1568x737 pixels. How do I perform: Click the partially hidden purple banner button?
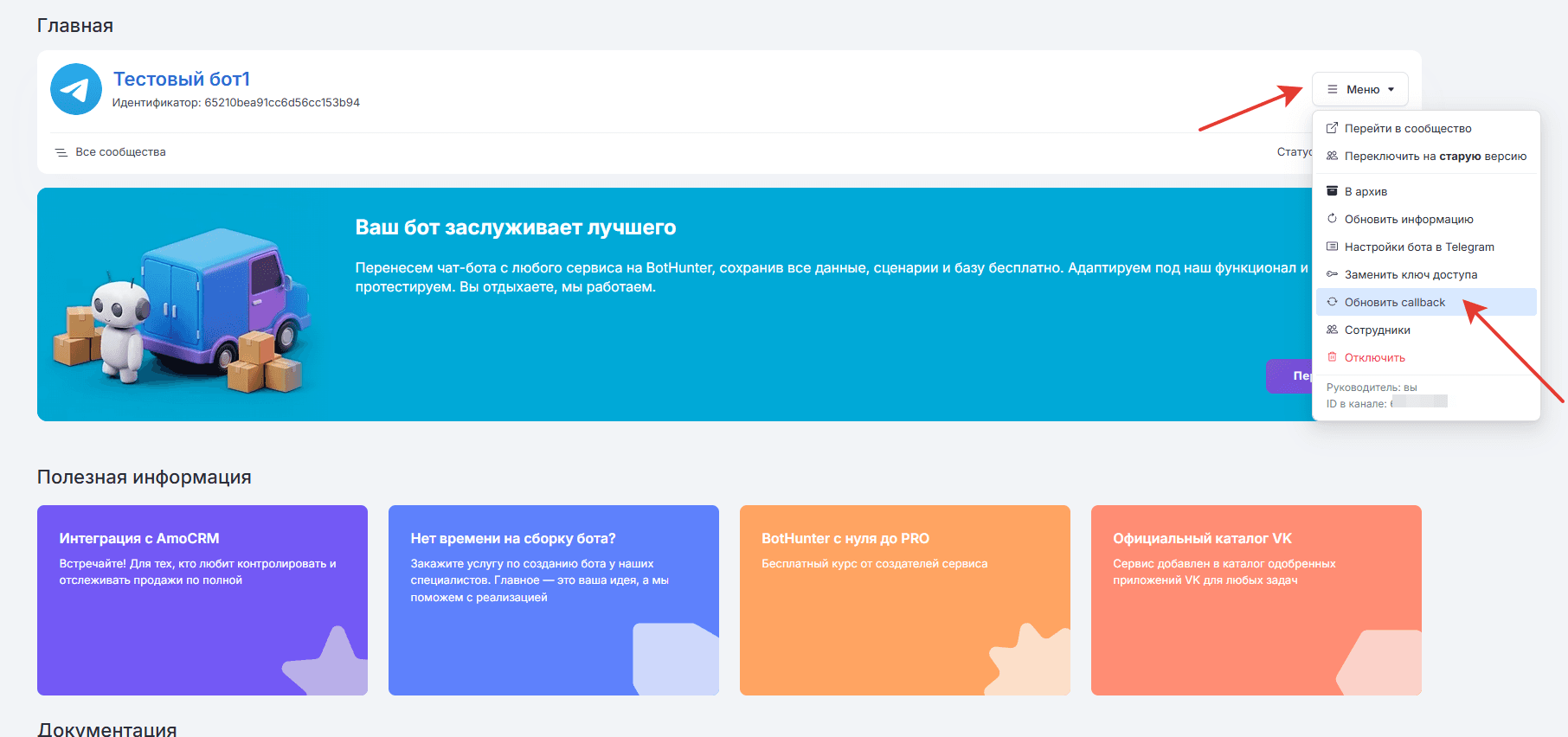1289,376
